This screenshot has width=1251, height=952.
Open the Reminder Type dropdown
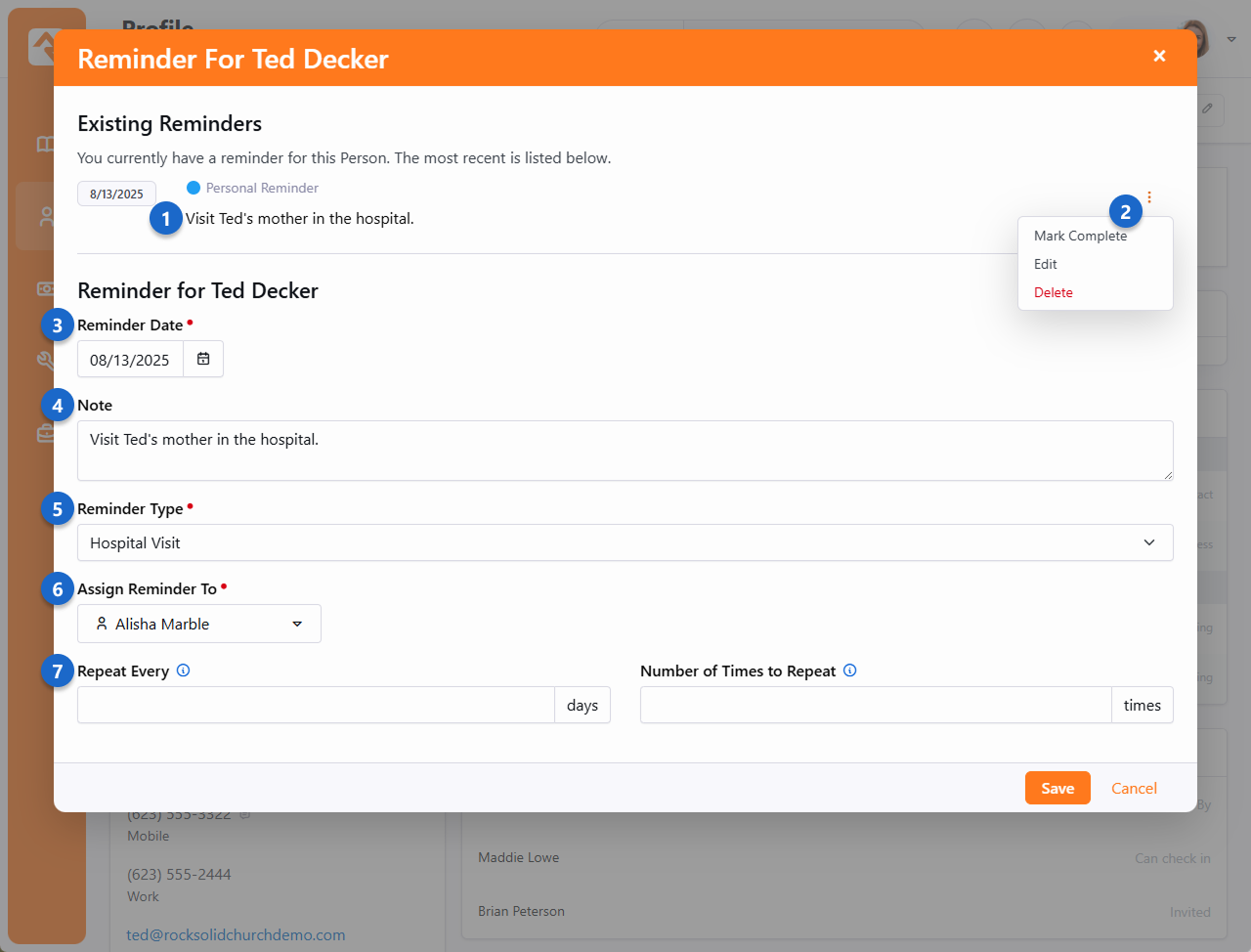pos(624,542)
